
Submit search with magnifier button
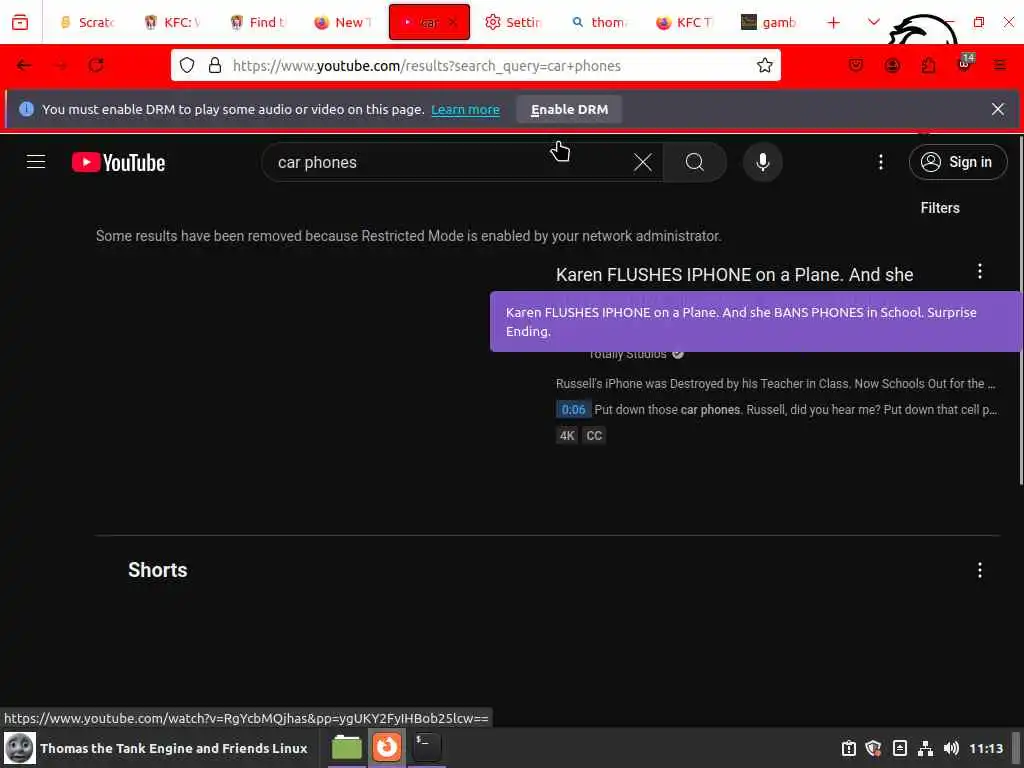(x=695, y=162)
